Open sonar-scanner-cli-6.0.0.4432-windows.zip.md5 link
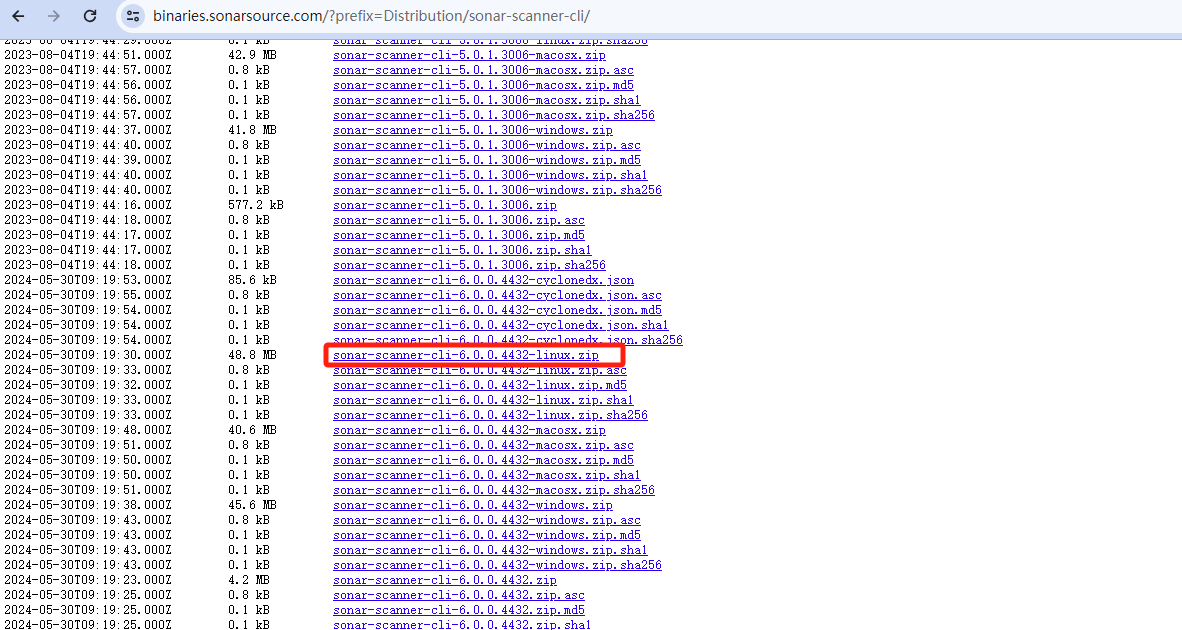The height and width of the screenshot is (630, 1182). coord(487,536)
